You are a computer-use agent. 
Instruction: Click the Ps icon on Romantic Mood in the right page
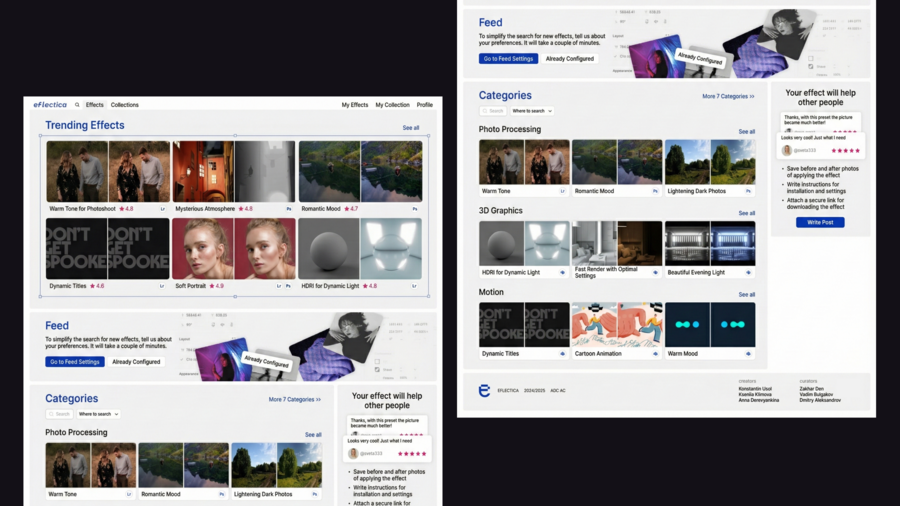655,191
